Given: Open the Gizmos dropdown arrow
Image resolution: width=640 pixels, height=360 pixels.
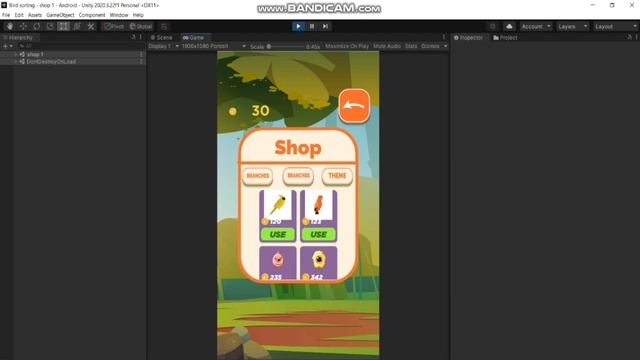Looking at the screenshot, I should coord(445,46).
